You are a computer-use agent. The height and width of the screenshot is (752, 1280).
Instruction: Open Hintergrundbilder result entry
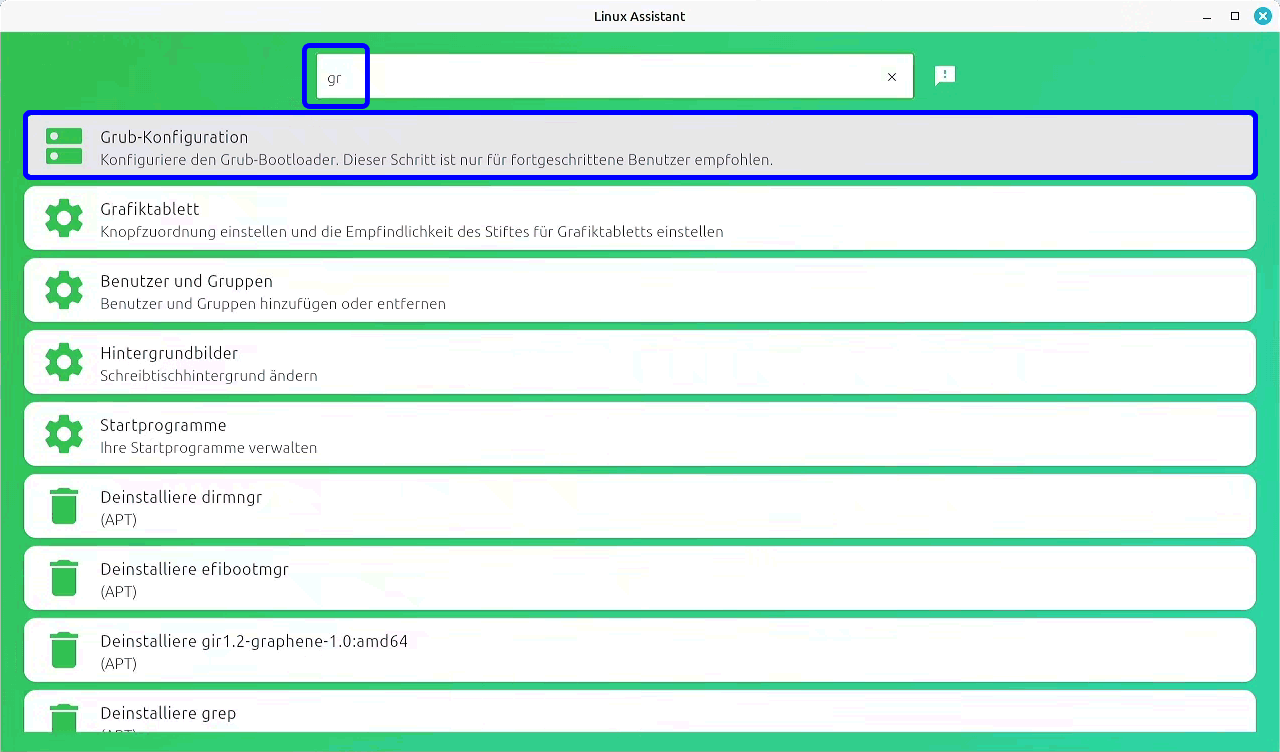[640, 362]
